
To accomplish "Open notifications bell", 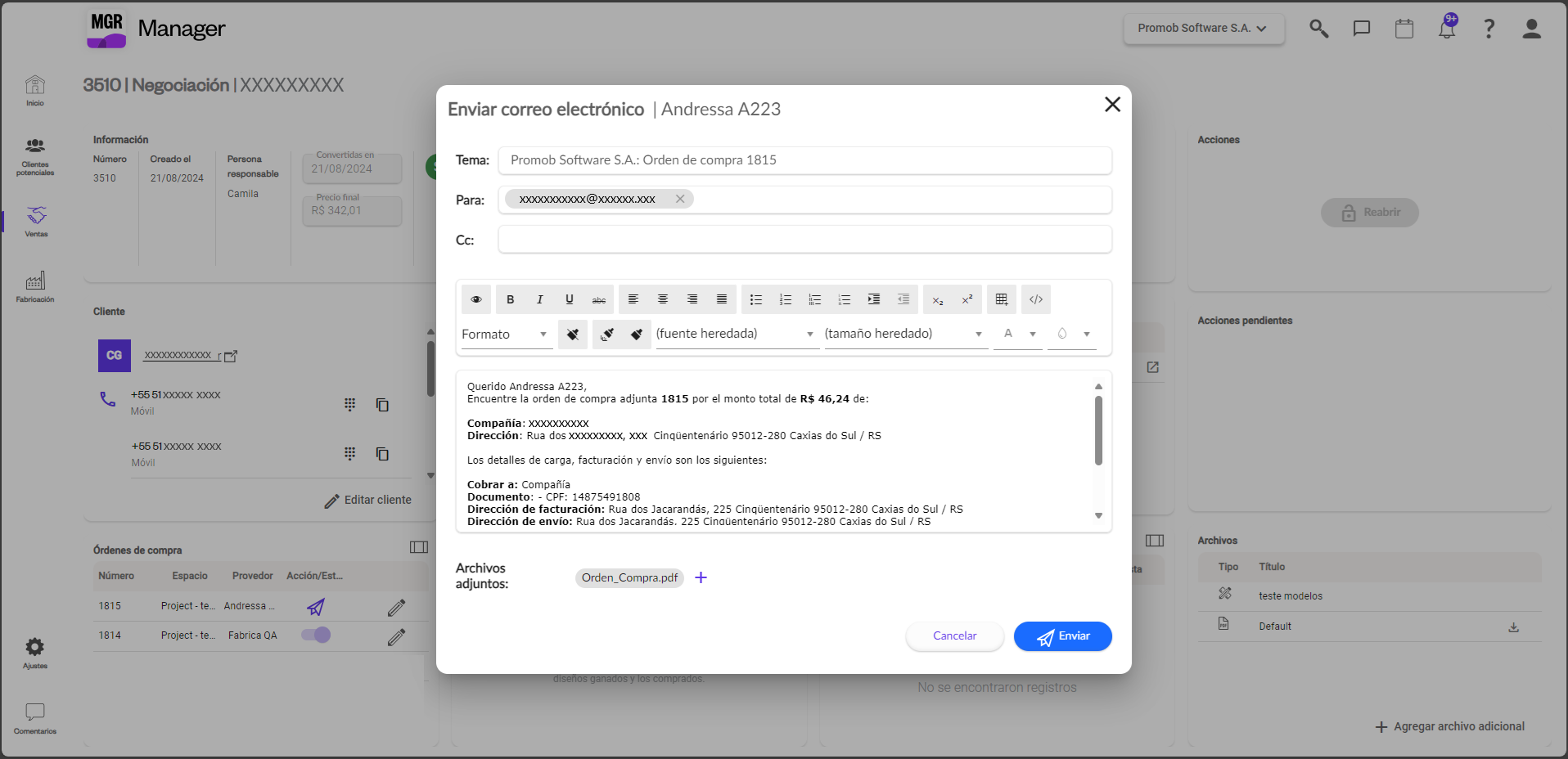I will [x=1447, y=27].
